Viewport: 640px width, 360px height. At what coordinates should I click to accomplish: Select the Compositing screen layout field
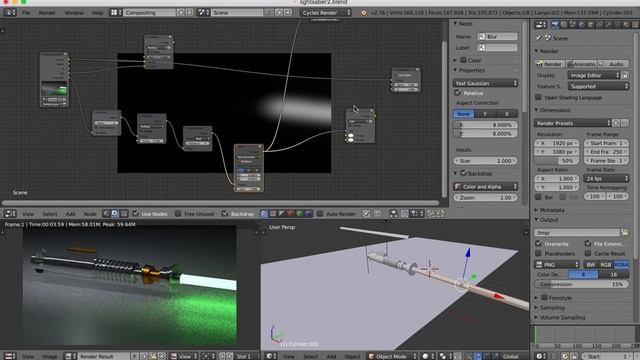tap(149, 13)
